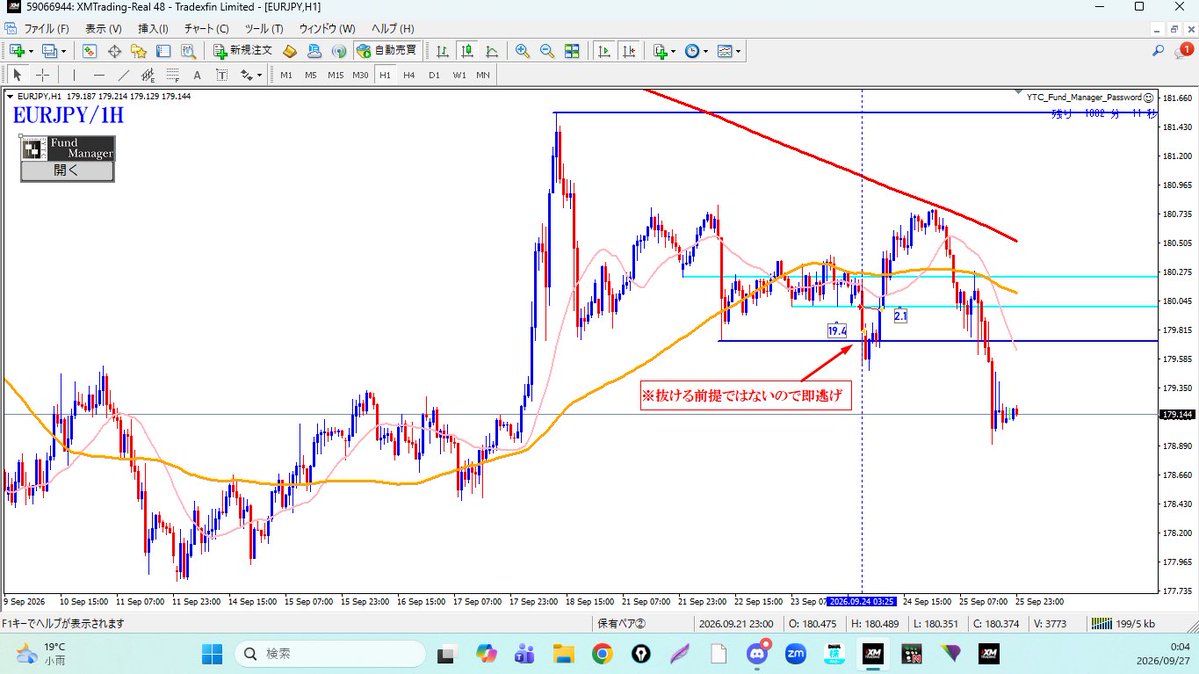Open Google Chrome from the taskbar
Viewport: 1199px width, 674px height.
(x=602, y=653)
